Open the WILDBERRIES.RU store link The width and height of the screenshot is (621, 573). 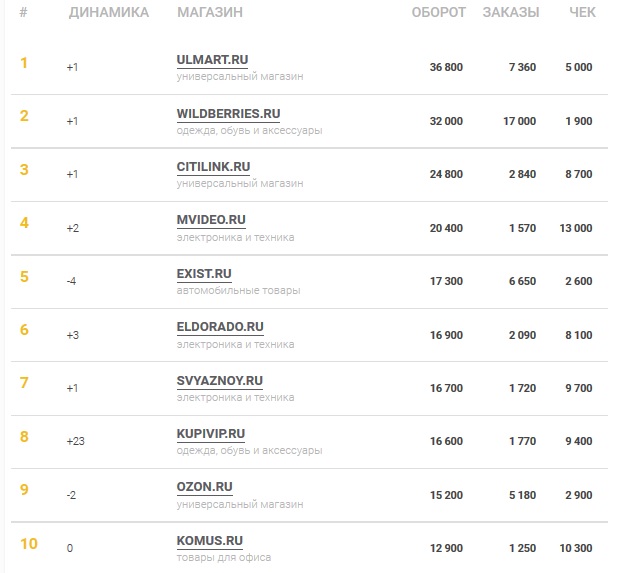(228, 114)
